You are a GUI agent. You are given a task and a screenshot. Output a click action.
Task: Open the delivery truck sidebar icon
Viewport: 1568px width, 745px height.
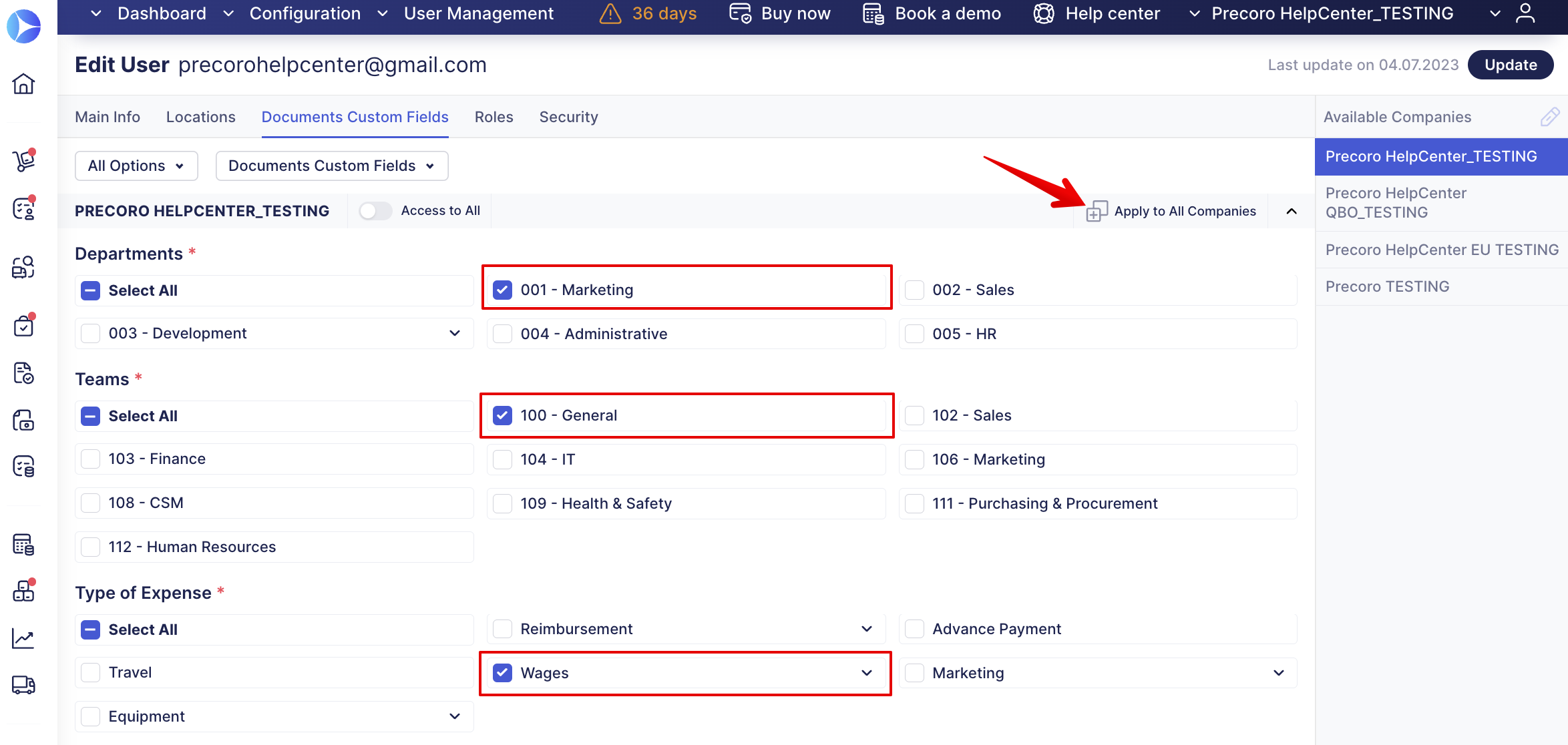tap(23, 685)
